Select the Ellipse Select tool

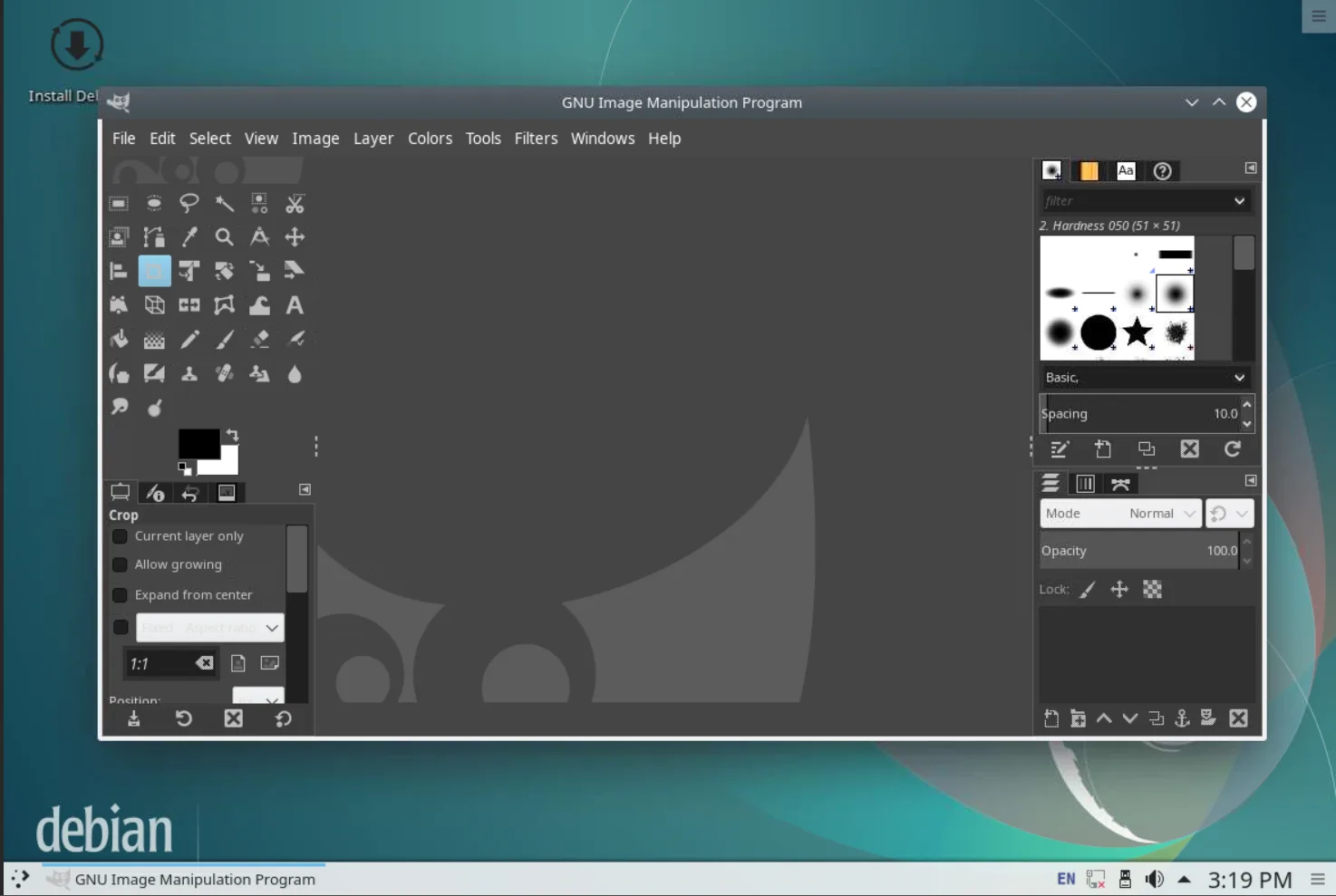154,204
